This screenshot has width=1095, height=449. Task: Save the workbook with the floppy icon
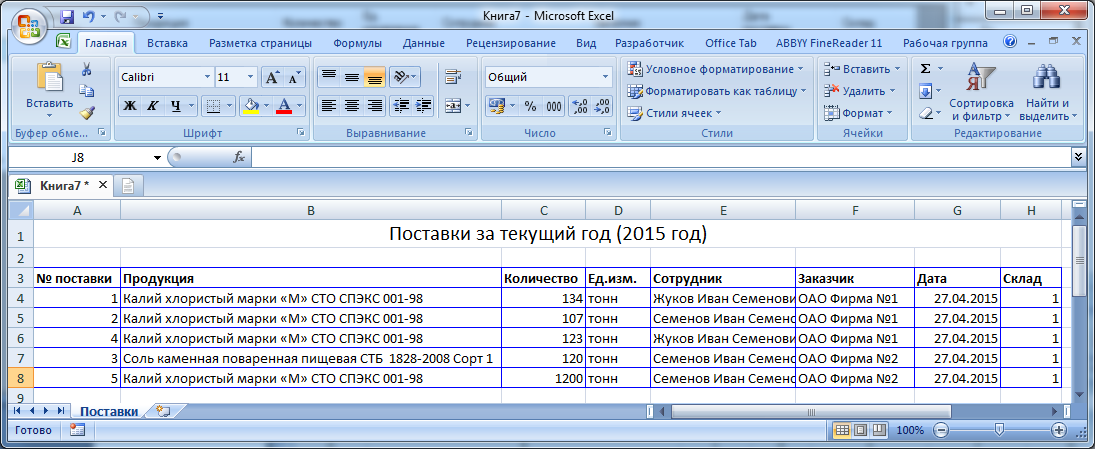coord(68,15)
